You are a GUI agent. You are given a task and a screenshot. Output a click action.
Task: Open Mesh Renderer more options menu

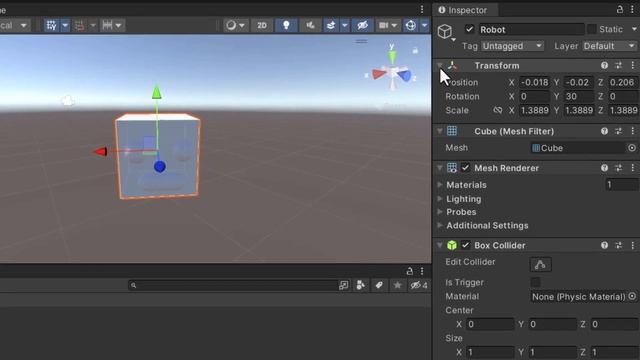(632, 168)
